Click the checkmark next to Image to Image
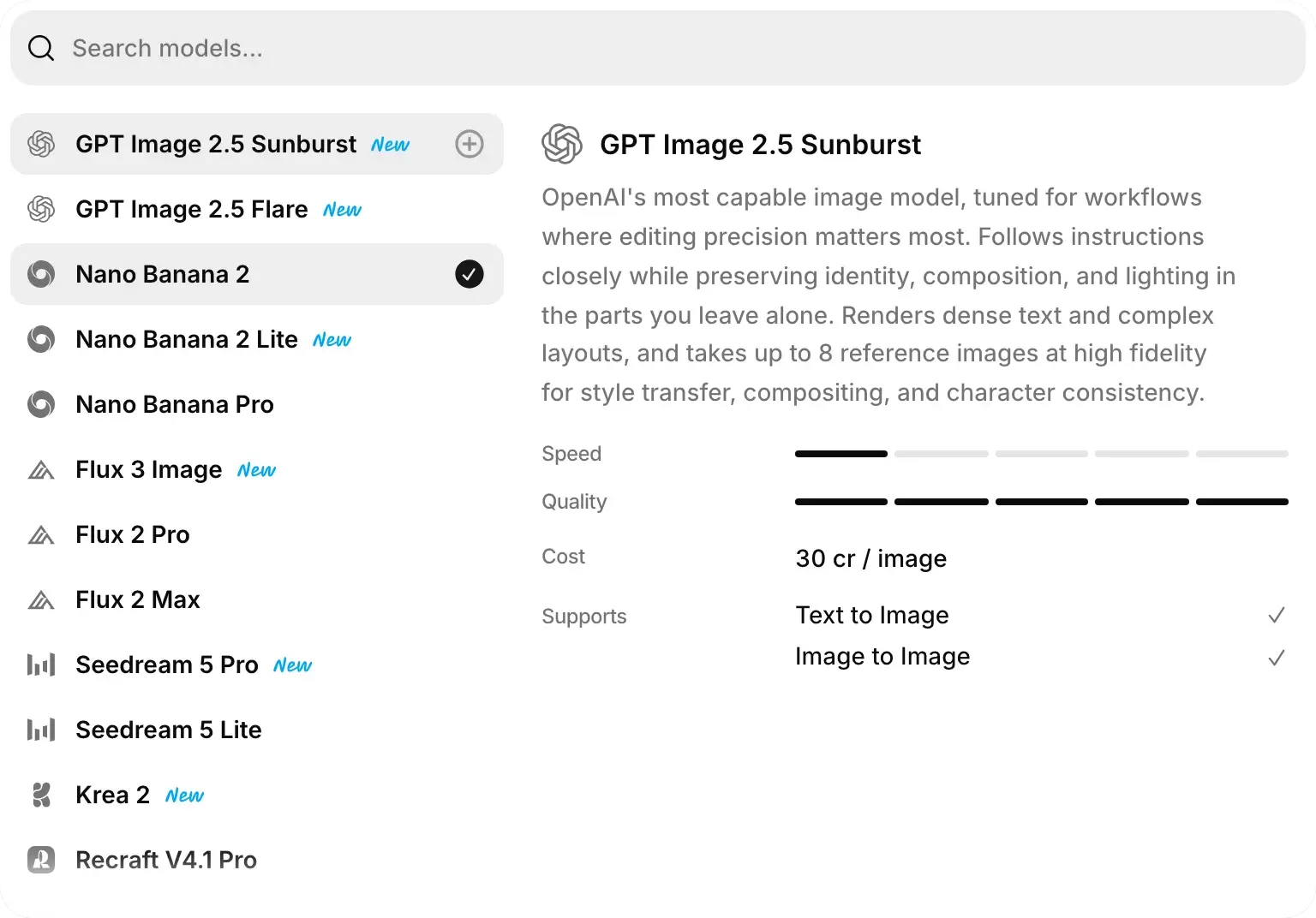1316x918 pixels. 1277,658
